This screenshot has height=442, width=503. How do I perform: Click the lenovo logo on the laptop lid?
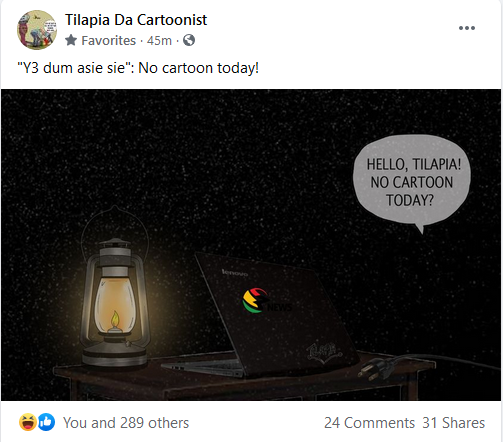(235, 273)
